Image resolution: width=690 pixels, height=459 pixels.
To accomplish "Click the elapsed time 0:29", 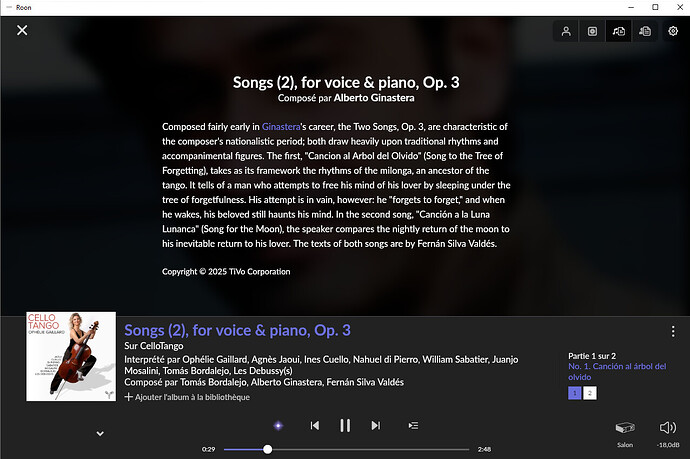I will click(209, 449).
